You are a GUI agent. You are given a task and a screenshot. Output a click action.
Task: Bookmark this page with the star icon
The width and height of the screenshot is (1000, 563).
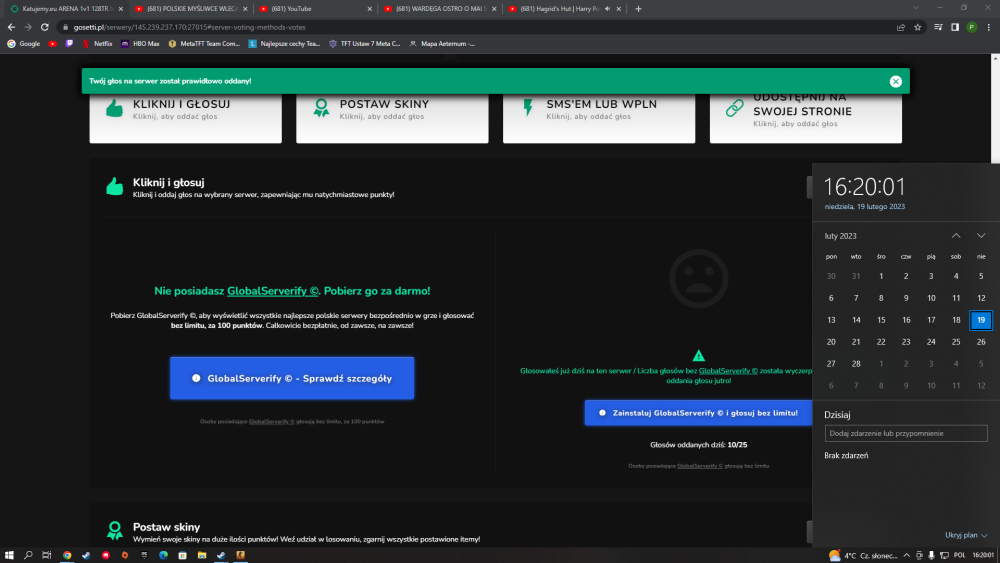click(918, 27)
